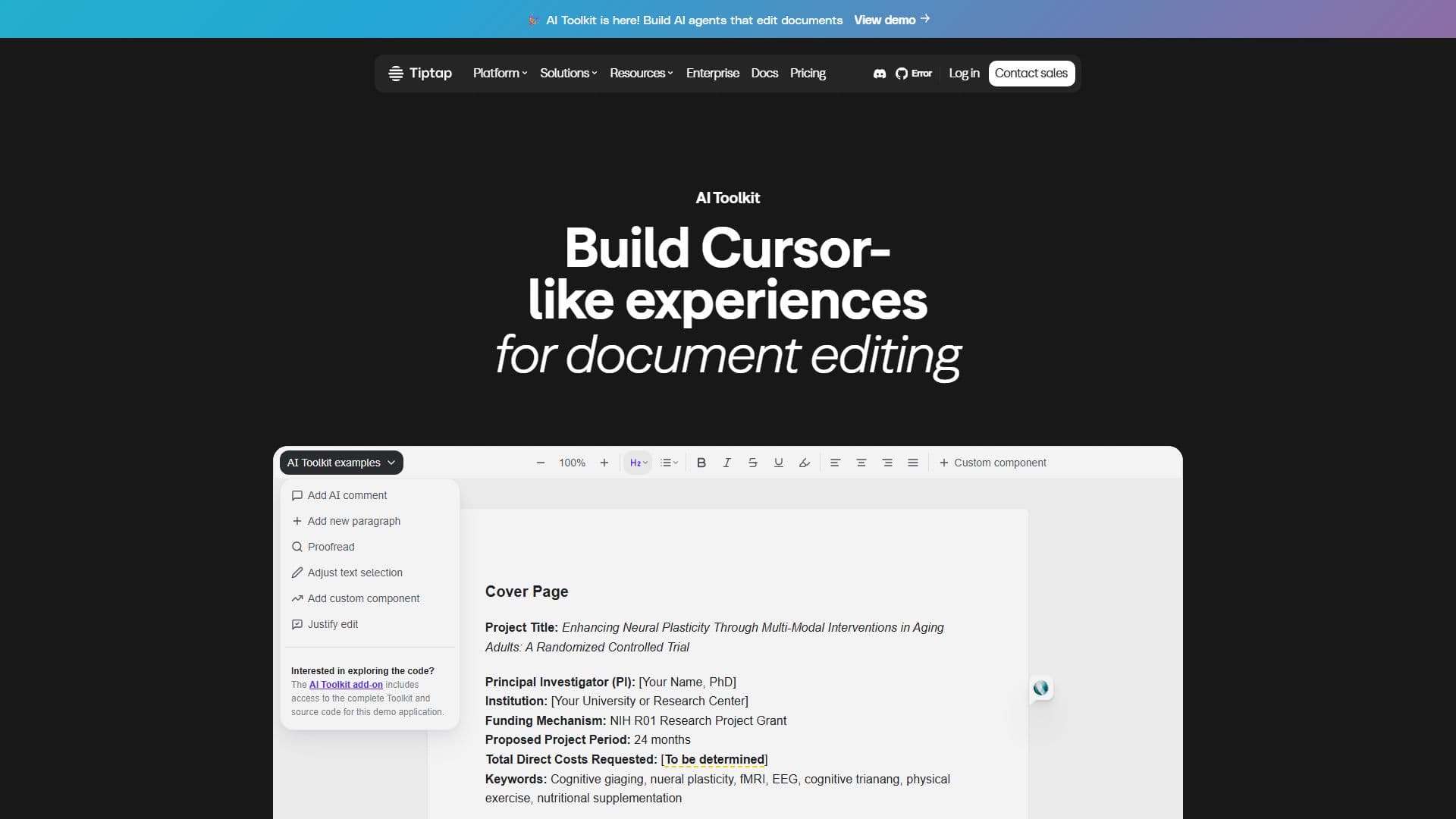This screenshot has width=1456, height=819.
Task: Expand the Solutions menu
Action: tap(568, 74)
